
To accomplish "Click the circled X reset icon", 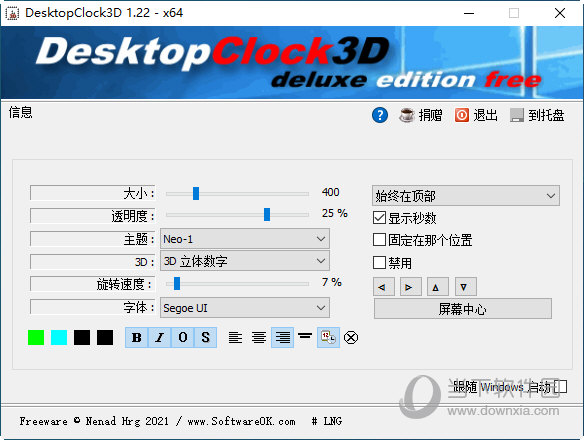I will click(351, 338).
